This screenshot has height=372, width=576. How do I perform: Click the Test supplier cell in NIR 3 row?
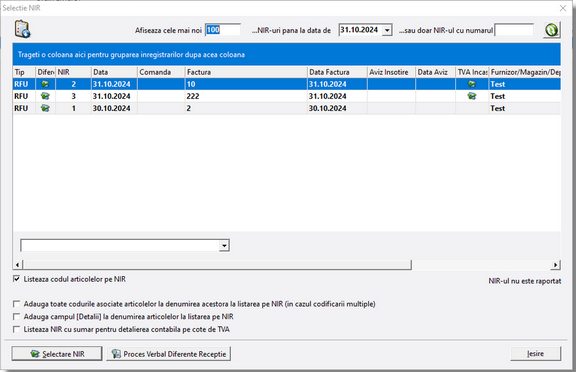point(525,96)
